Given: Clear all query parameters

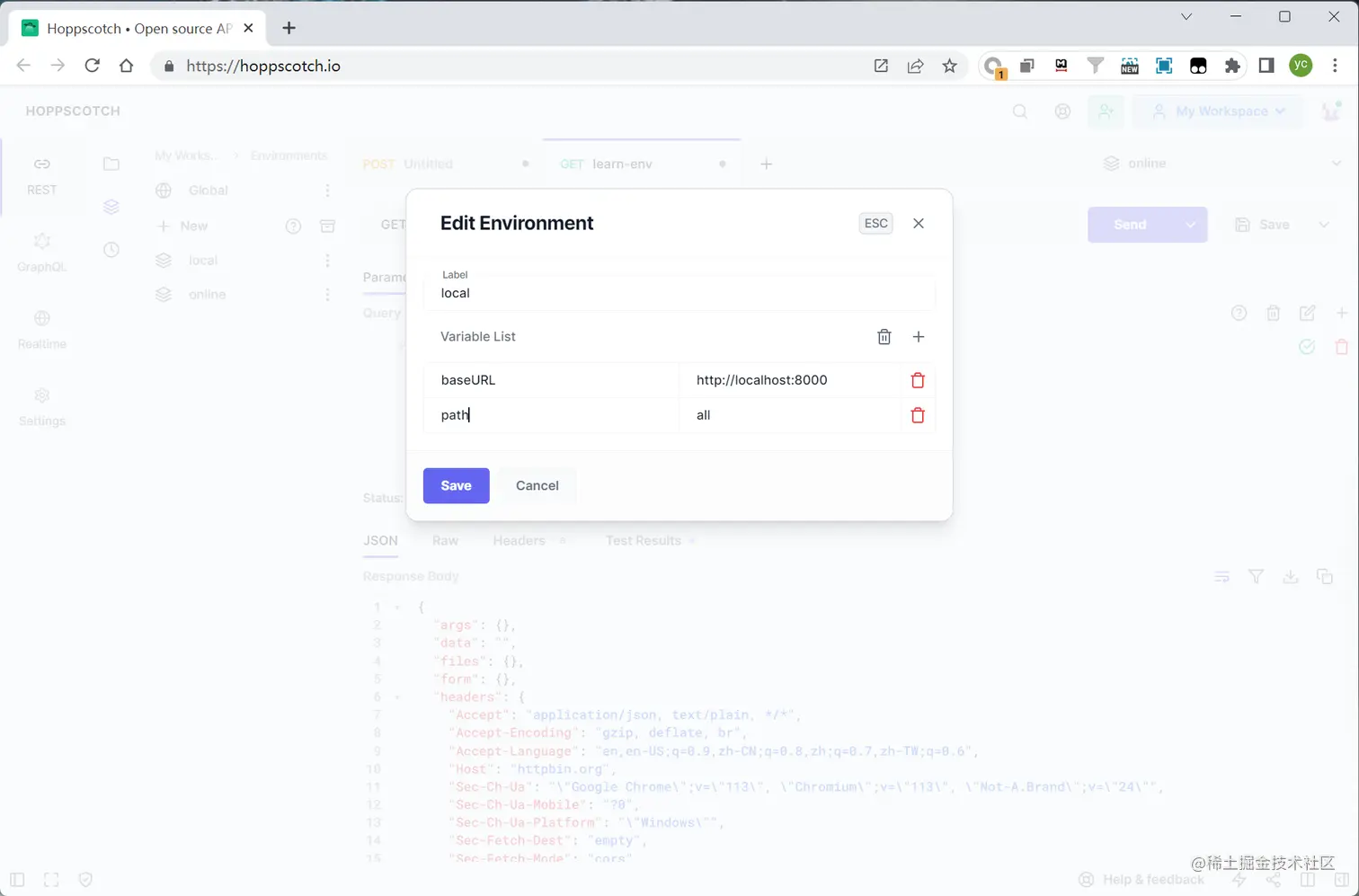Looking at the screenshot, I should pyautogui.click(x=1273, y=313).
